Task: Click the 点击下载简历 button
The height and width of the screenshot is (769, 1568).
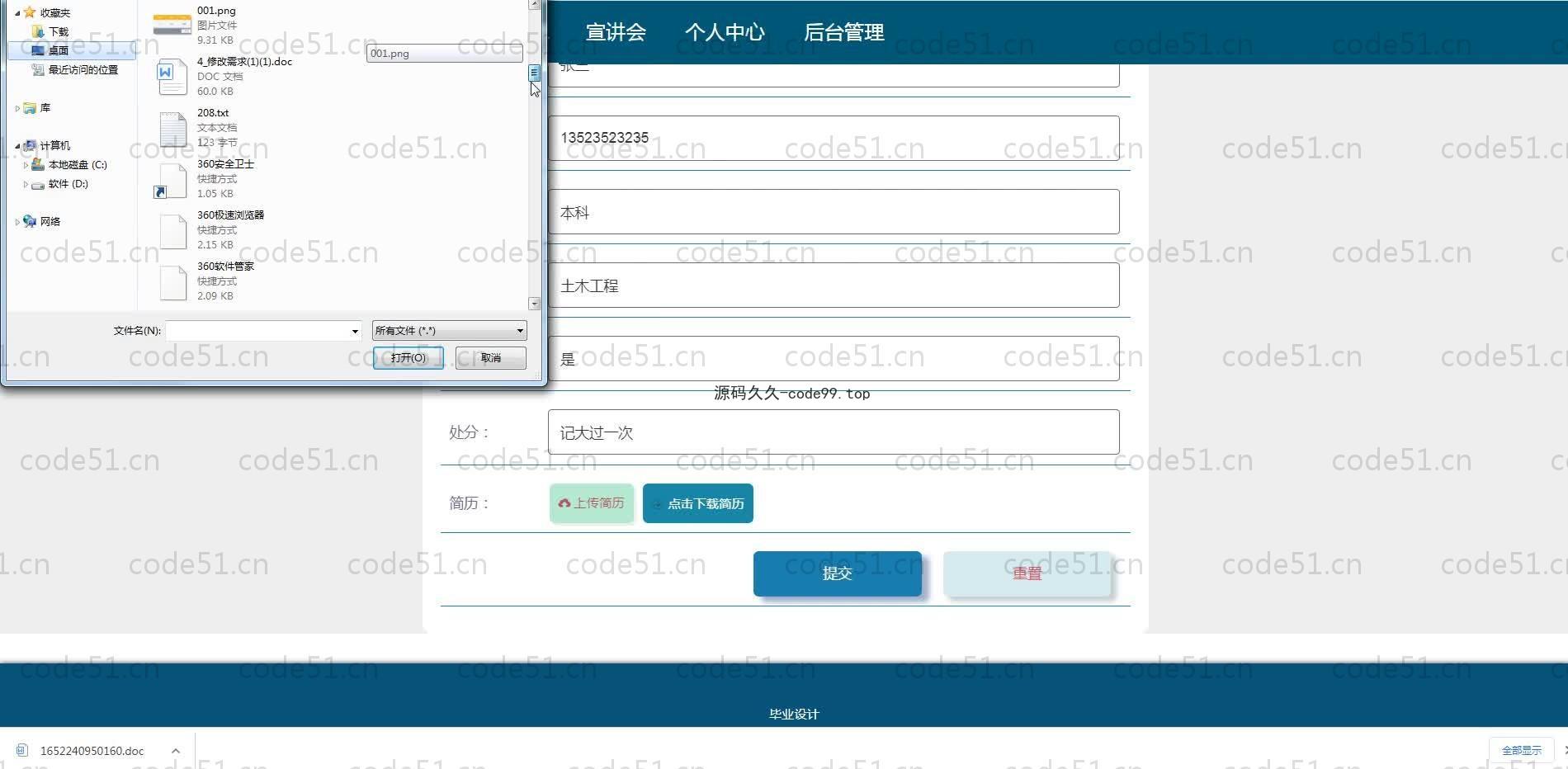Action: tap(698, 503)
